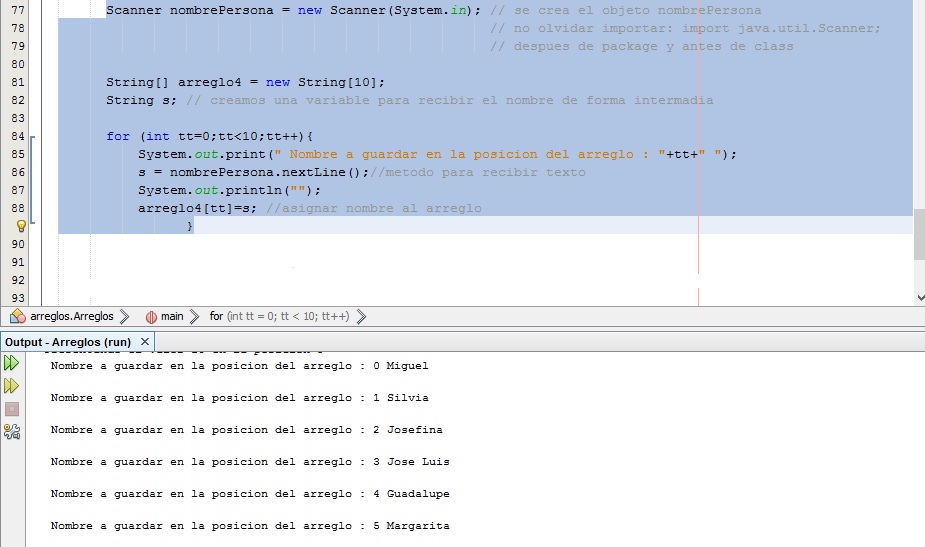
Task: Open the output Settings wrench icon
Action: click(x=12, y=432)
